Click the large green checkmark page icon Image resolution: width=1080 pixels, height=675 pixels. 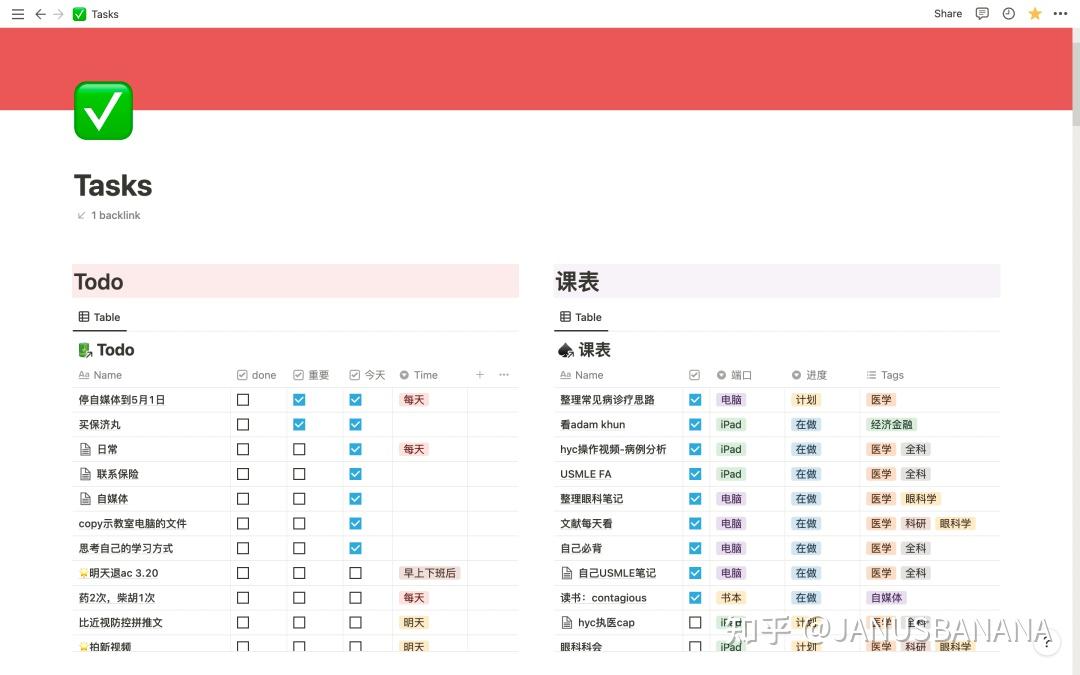pos(103,110)
